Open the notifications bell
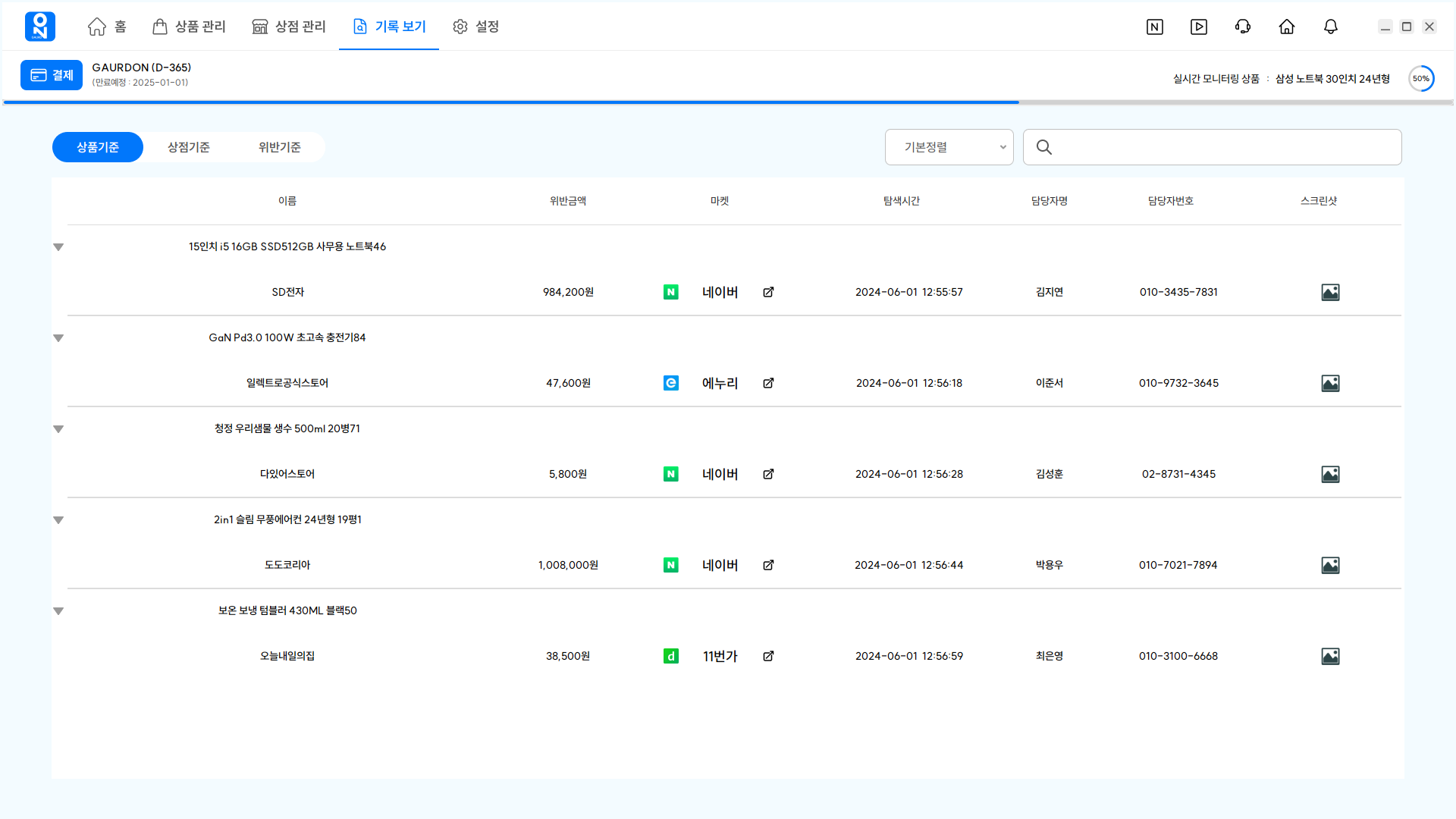The width and height of the screenshot is (1456, 819). point(1331,27)
